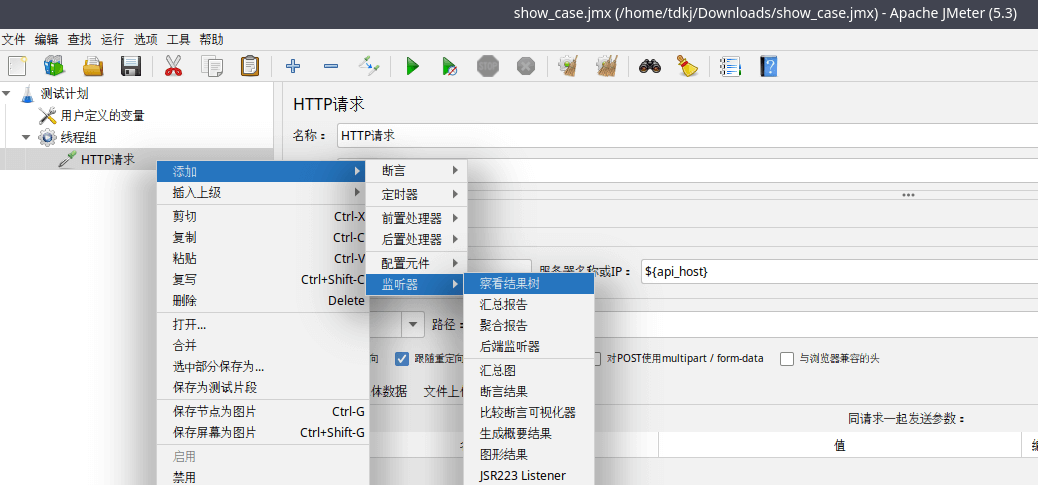Image resolution: width=1038 pixels, height=485 pixels.
Task: Click the Cut scissors icon
Action: coord(173,66)
